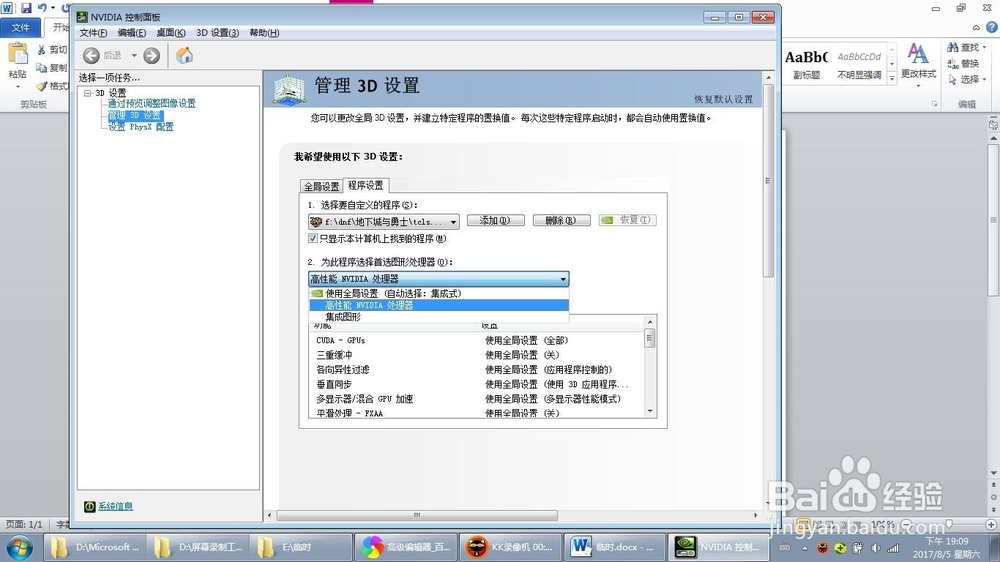Open the 3D 设置(3) menu

pos(217,33)
